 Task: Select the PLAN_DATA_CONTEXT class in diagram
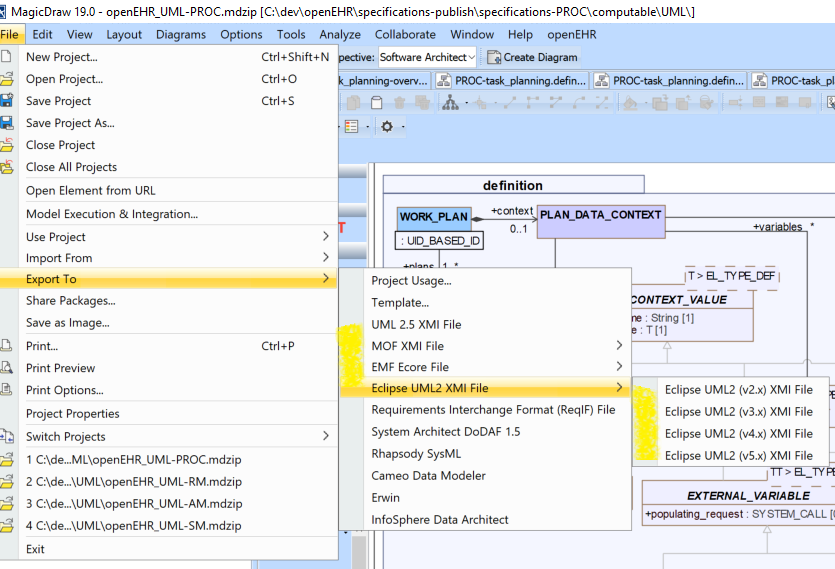601,222
